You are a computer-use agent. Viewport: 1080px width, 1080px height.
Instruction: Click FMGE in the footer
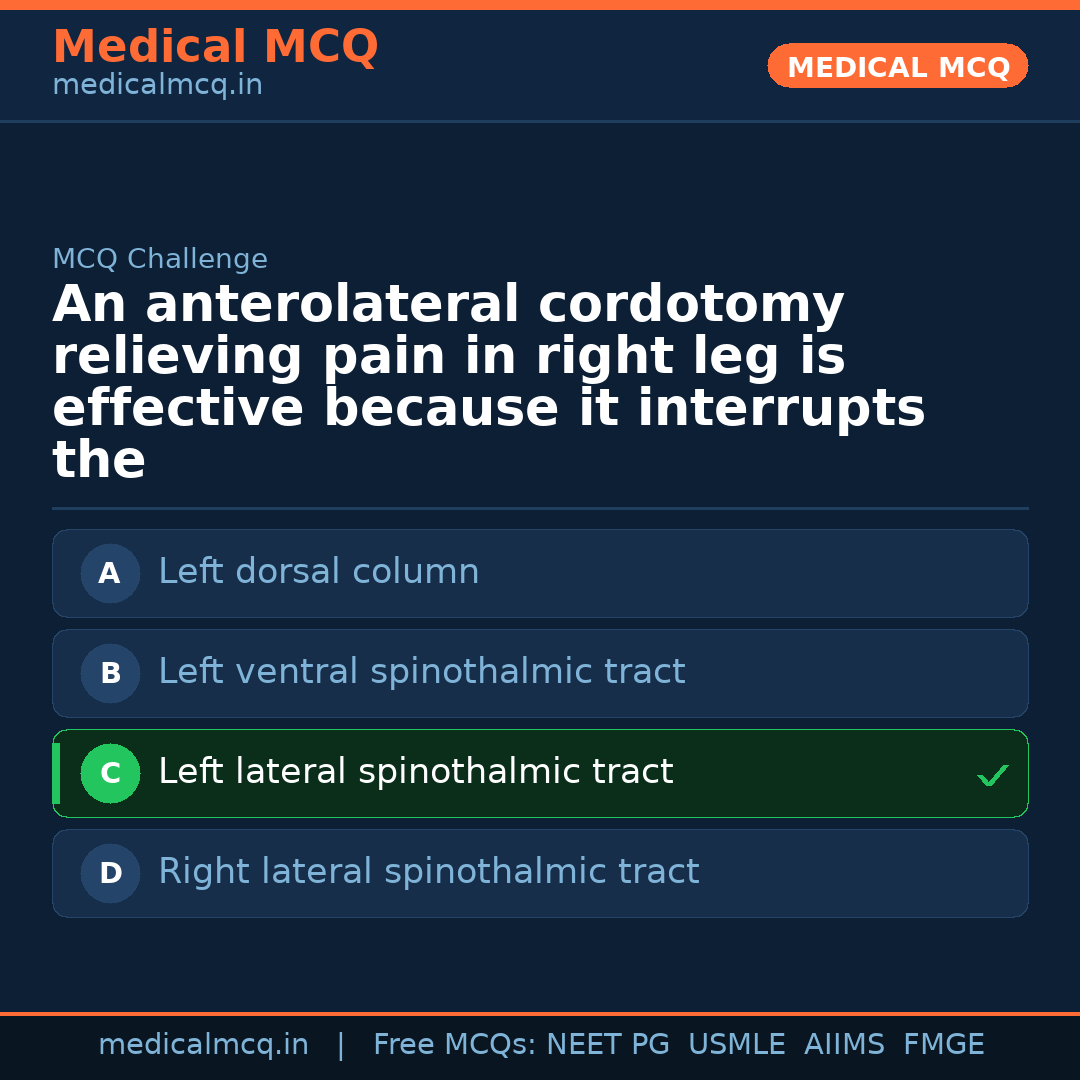click(x=943, y=1045)
